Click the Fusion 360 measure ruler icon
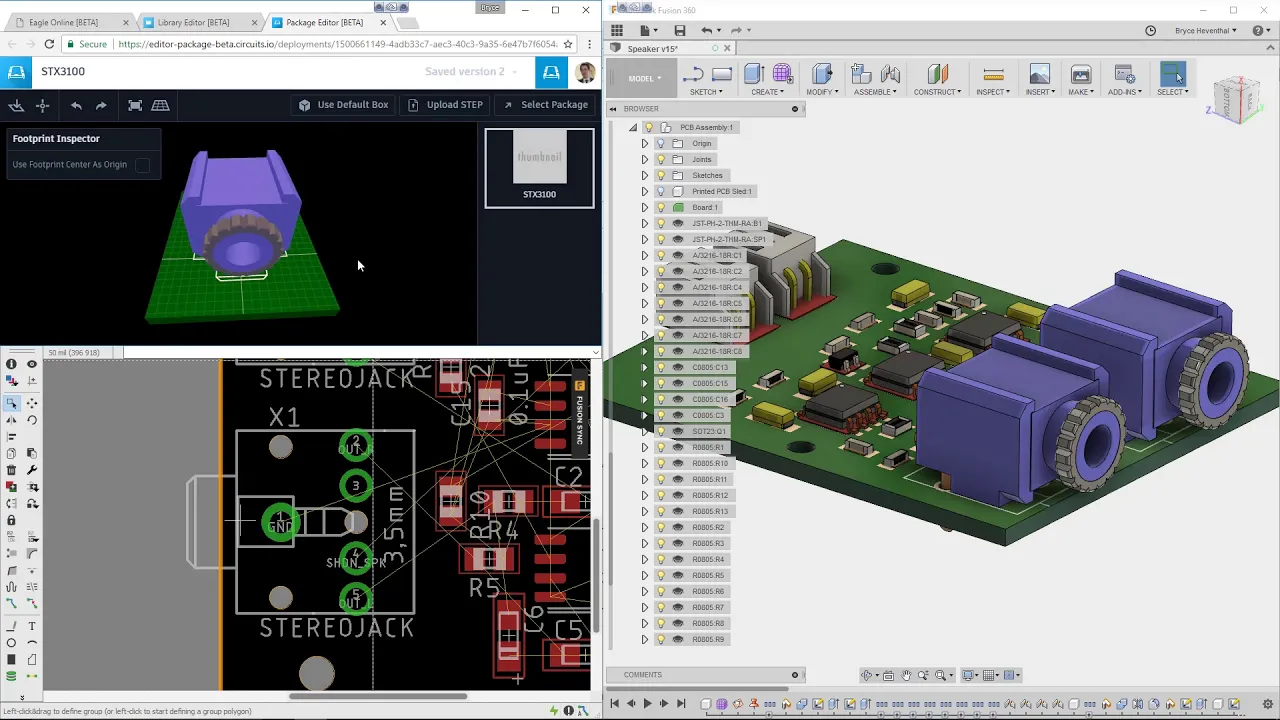 (x=993, y=74)
